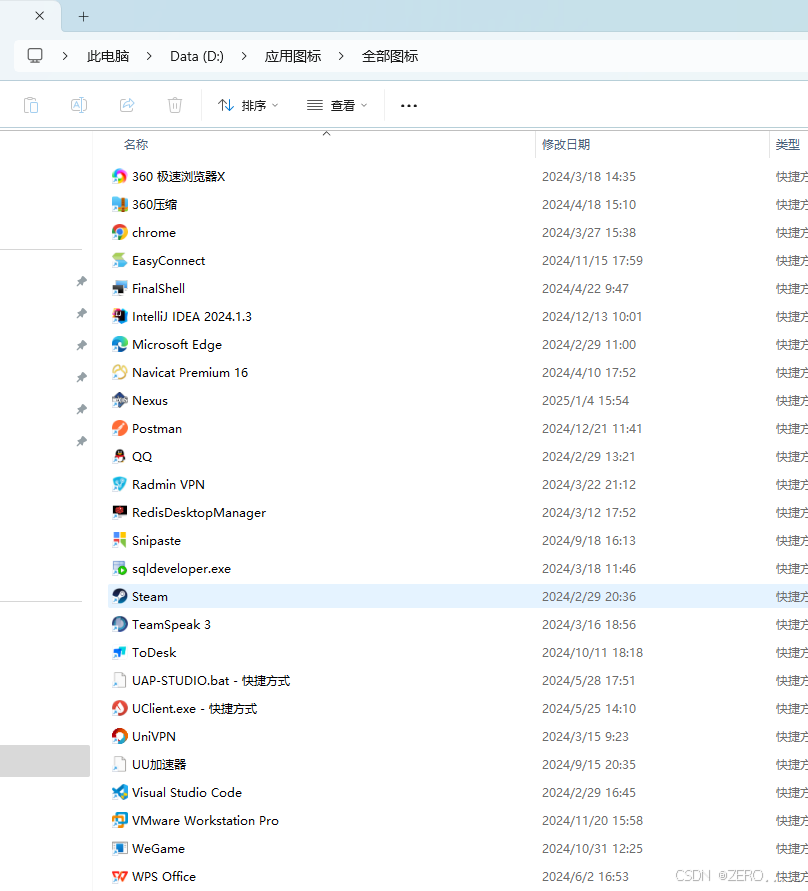The width and height of the screenshot is (808, 891).
Task: Select the UAP-STUDIO.bat - 快捷方式 file name
Action: point(211,680)
